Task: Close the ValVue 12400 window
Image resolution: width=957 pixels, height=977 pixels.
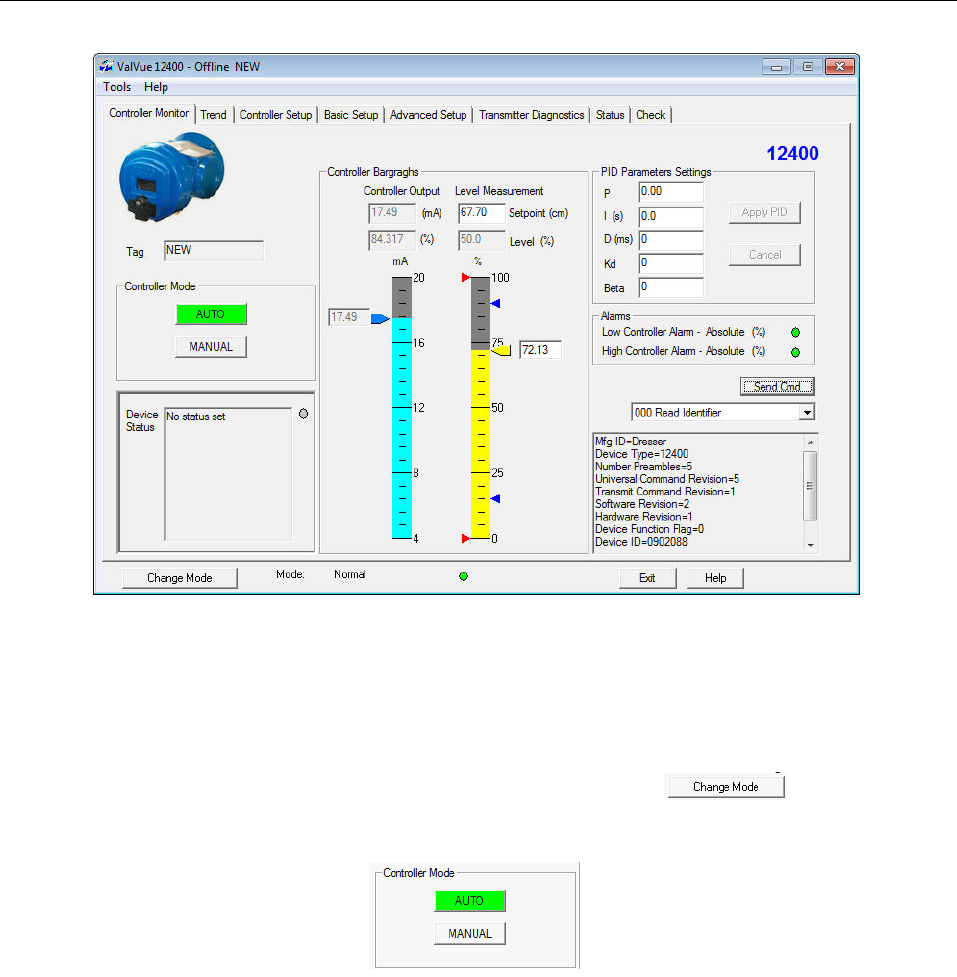Action: (840, 67)
